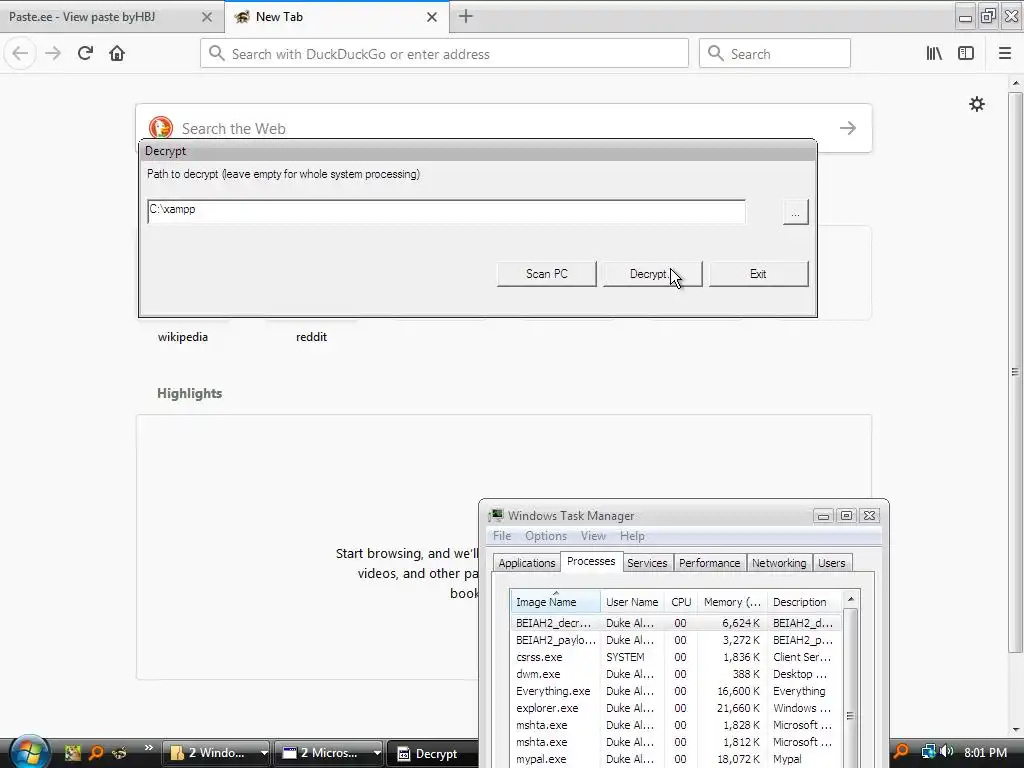Activate the Decrypt taskbar button

pos(433,753)
